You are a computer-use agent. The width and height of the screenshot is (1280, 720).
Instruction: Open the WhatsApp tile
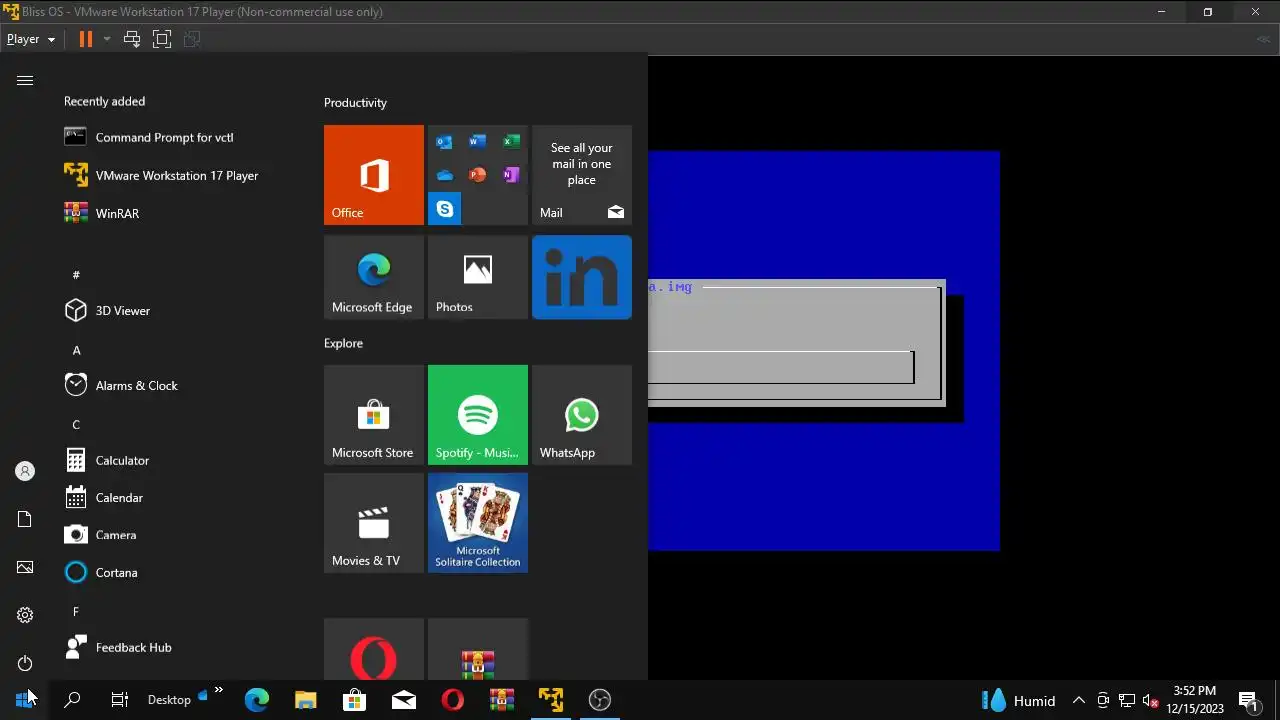(582, 415)
